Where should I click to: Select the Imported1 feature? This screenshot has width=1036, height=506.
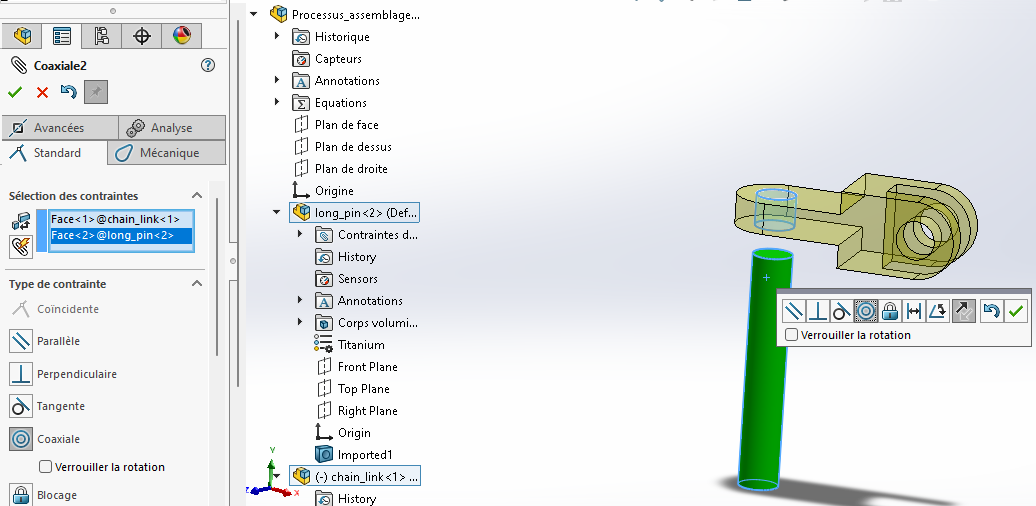[353, 454]
